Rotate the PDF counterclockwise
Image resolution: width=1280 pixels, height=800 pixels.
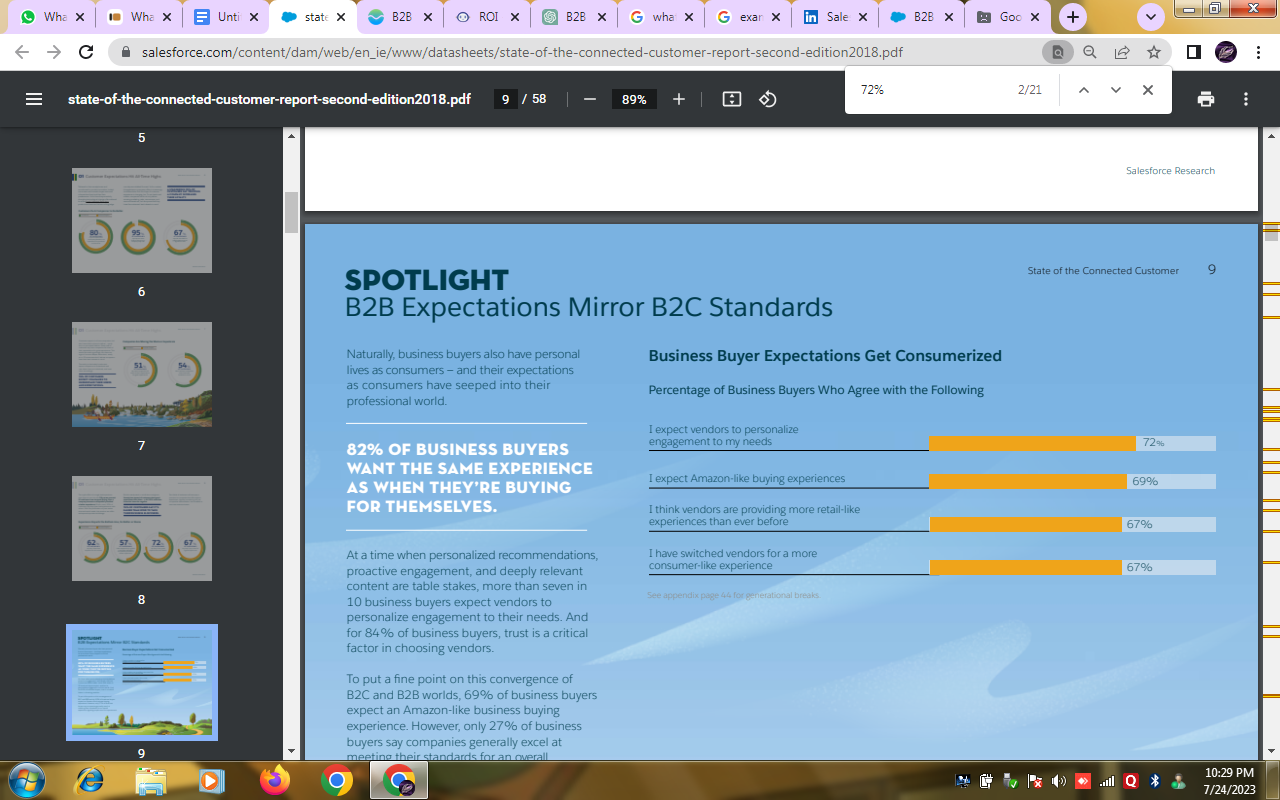pyautogui.click(x=768, y=99)
